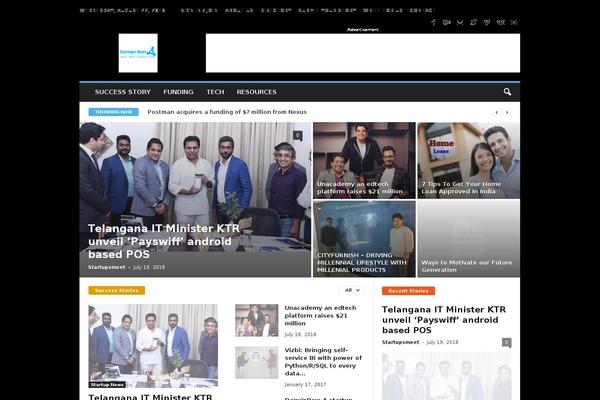Open the faded Payswiff photo under Recent Stories

tap(447, 376)
